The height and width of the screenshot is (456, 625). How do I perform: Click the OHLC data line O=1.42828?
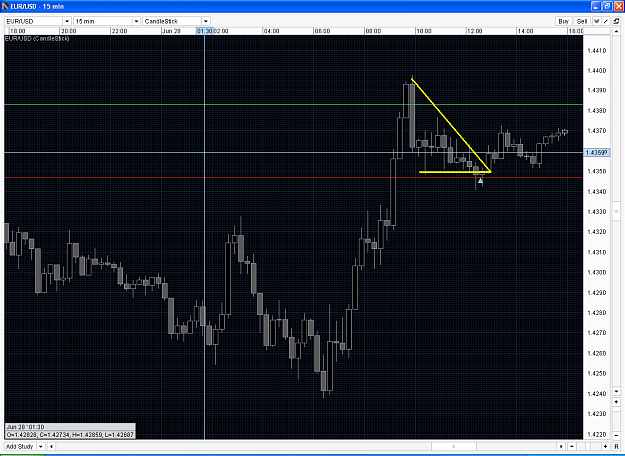point(70,435)
